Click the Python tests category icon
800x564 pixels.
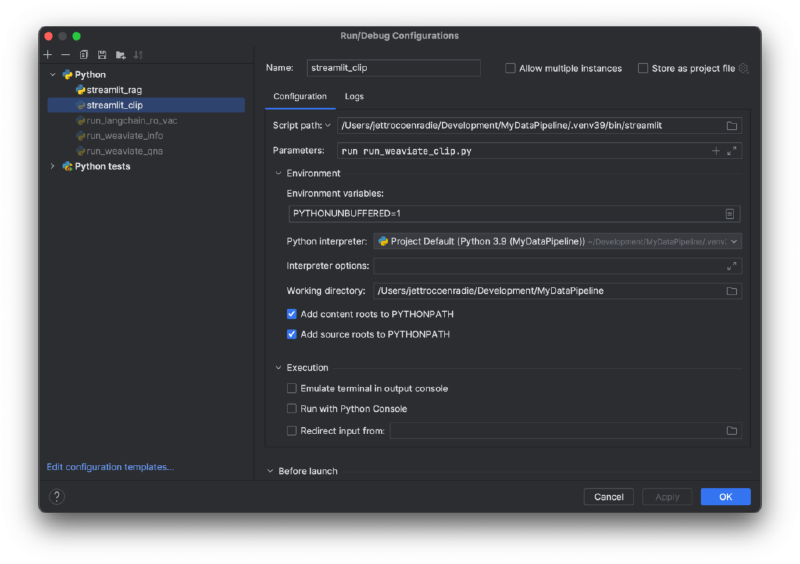click(67, 166)
